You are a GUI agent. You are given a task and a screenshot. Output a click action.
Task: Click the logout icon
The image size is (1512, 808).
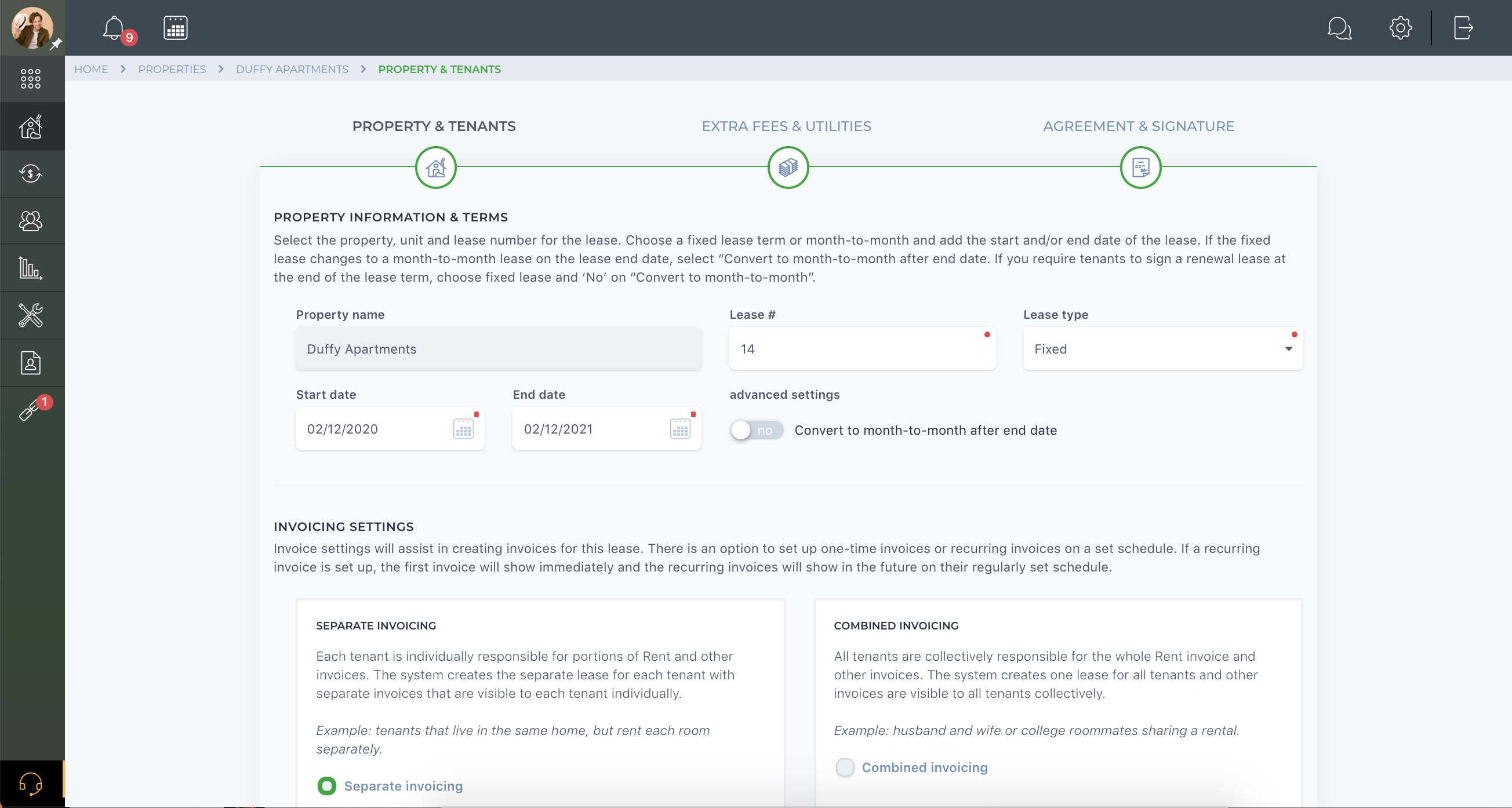click(x=1463, y=28)
